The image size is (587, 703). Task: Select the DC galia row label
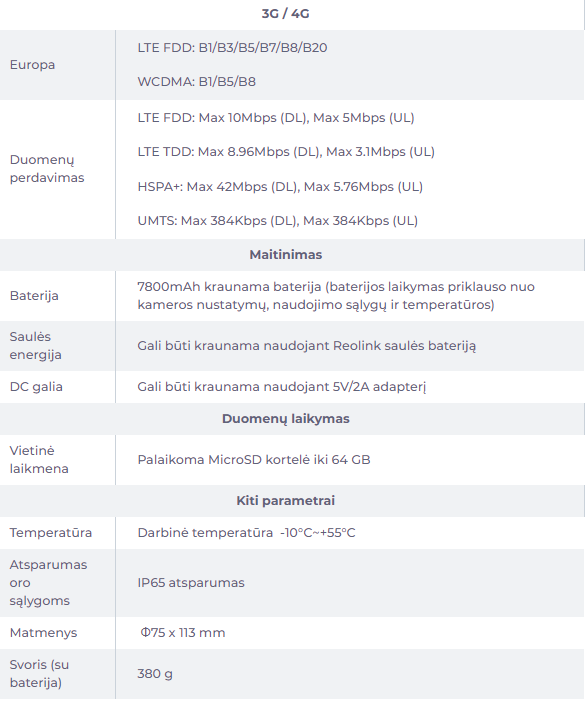pos(36,386)
